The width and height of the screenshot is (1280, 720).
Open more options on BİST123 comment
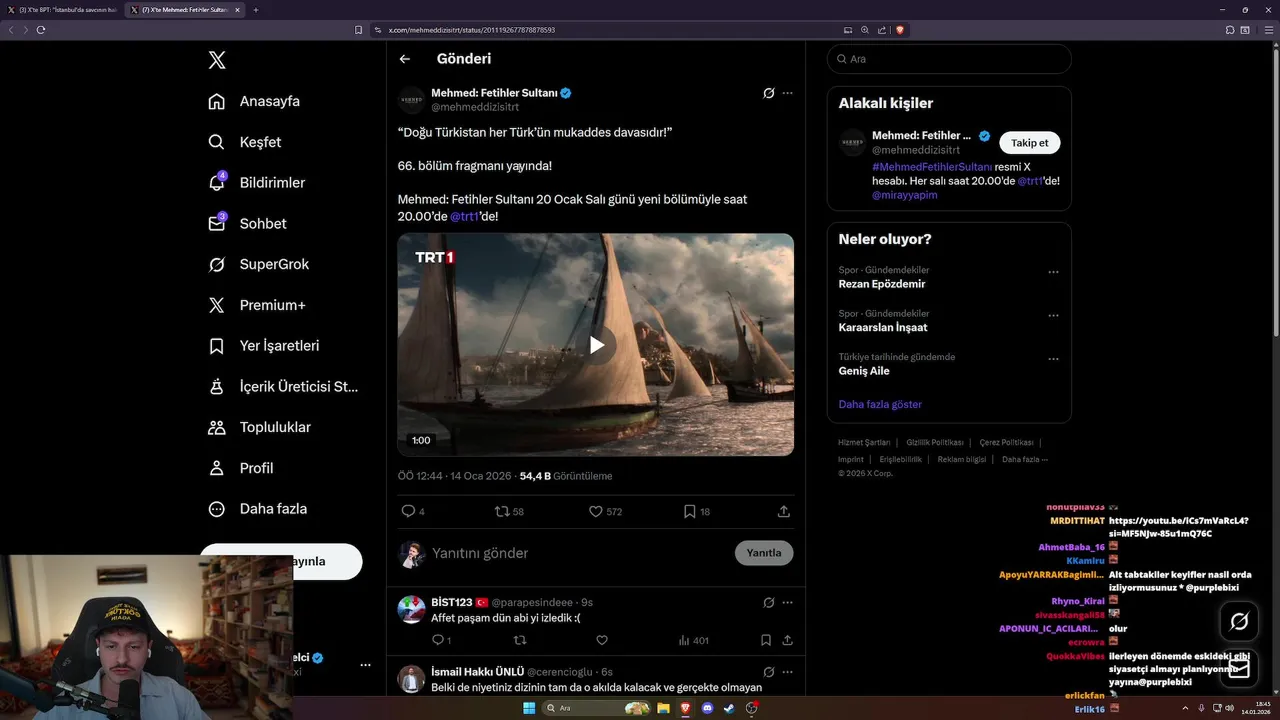(788, 603)
